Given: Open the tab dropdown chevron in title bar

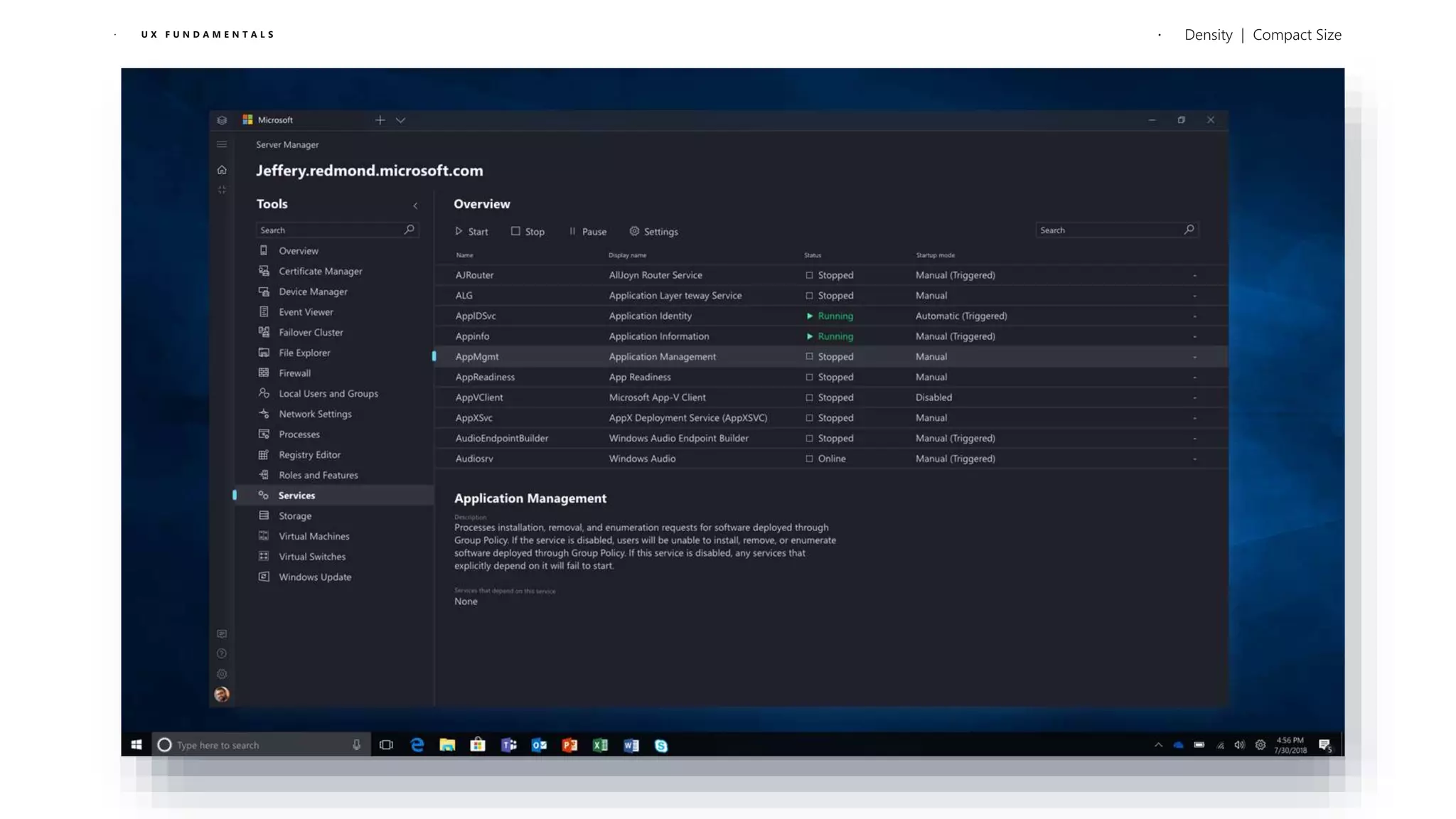Looking at the screenshot, I should pyautogui.click(x=400, y=120).
